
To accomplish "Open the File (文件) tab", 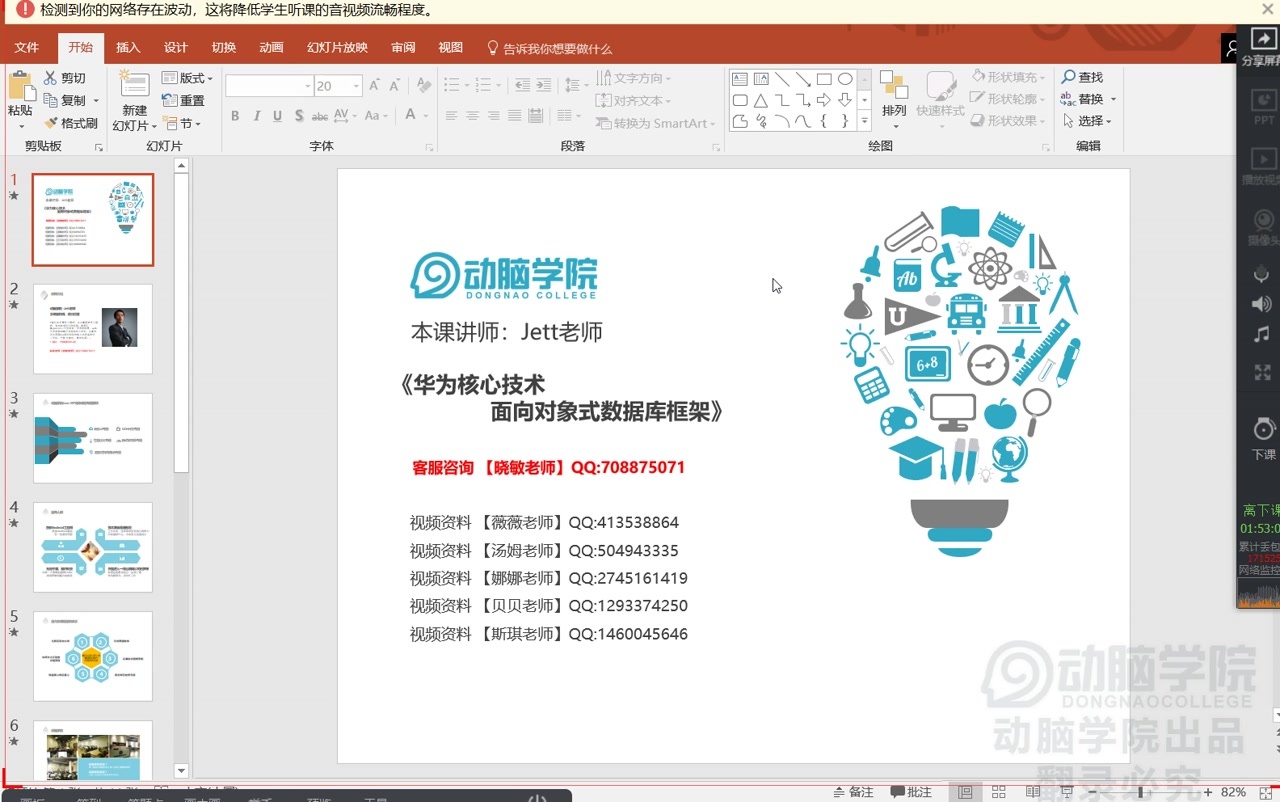I will [x=27, y=48].
